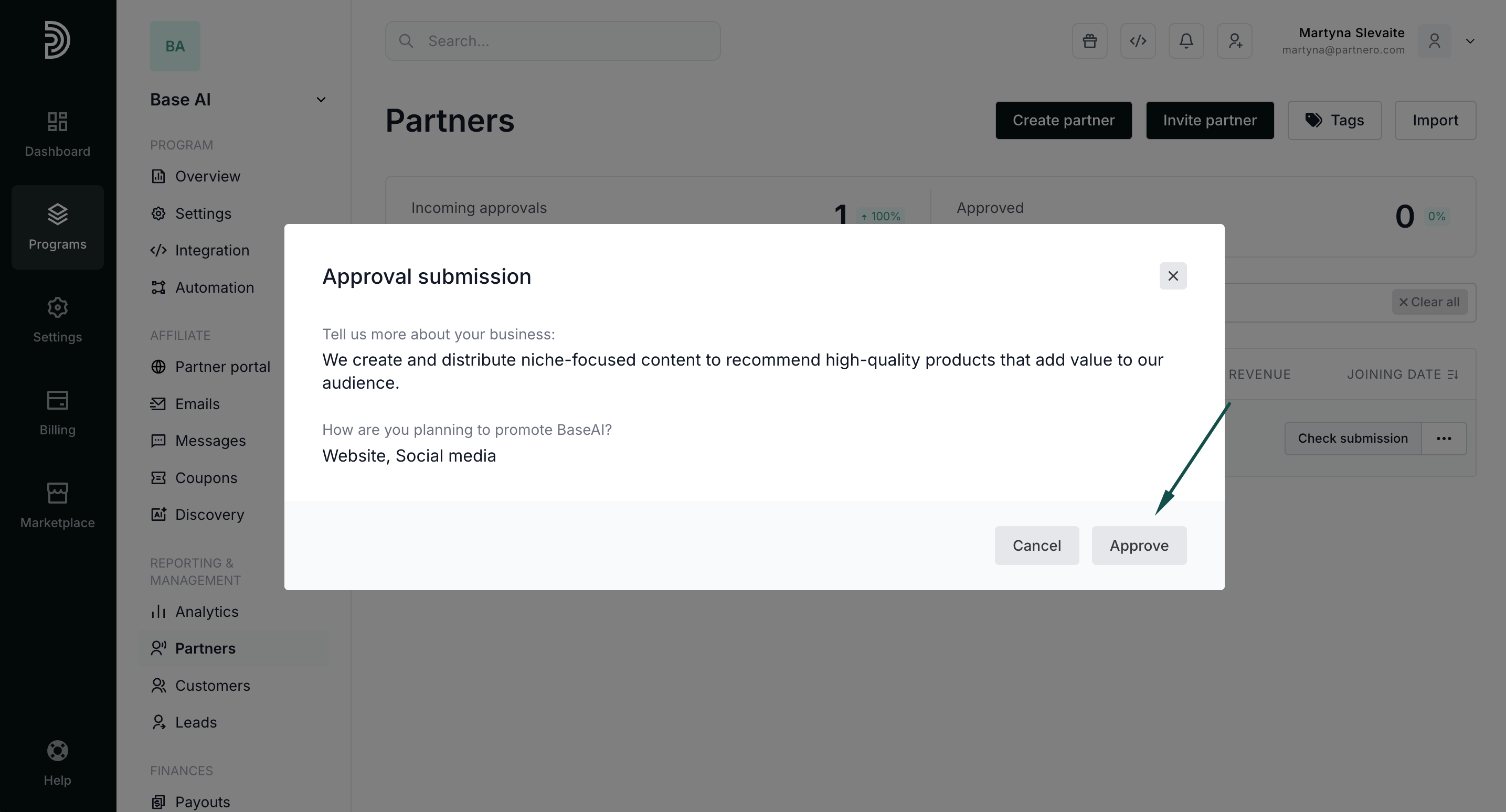Open the code integration icon in header

[x=1138, y=41]
